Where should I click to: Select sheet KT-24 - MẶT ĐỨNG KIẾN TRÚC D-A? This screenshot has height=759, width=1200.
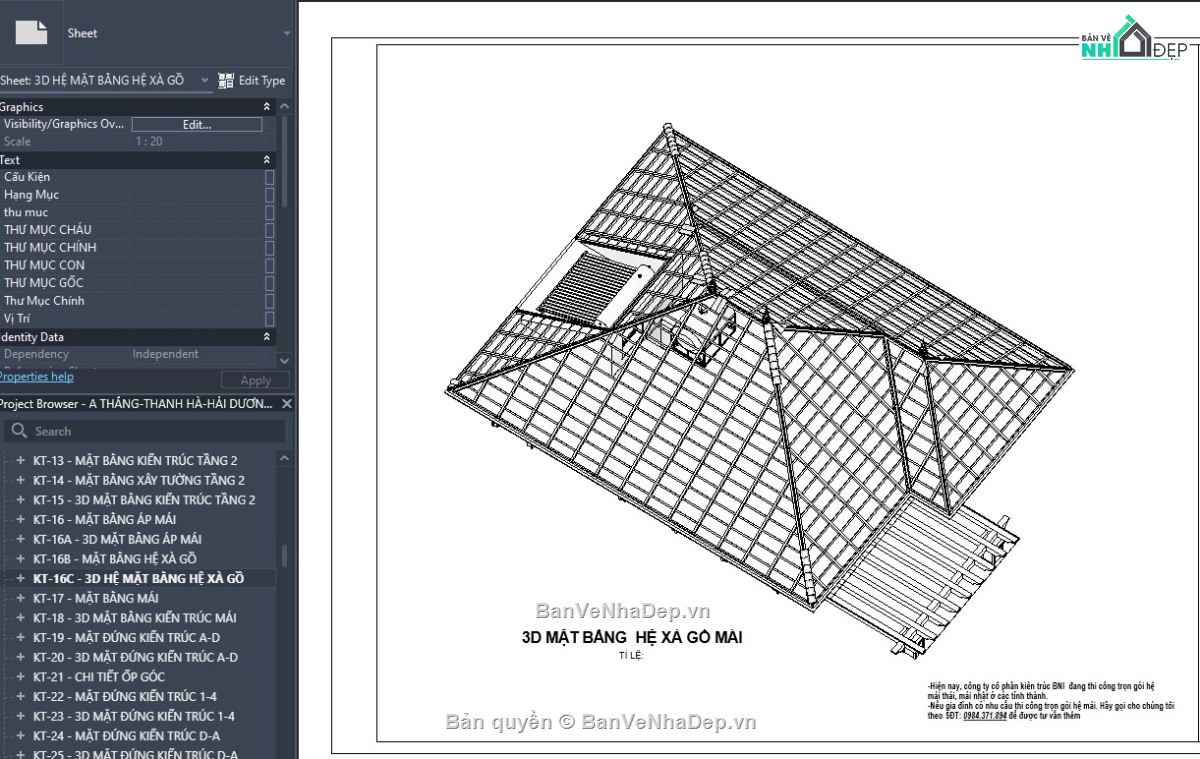[x=126, y=736]
